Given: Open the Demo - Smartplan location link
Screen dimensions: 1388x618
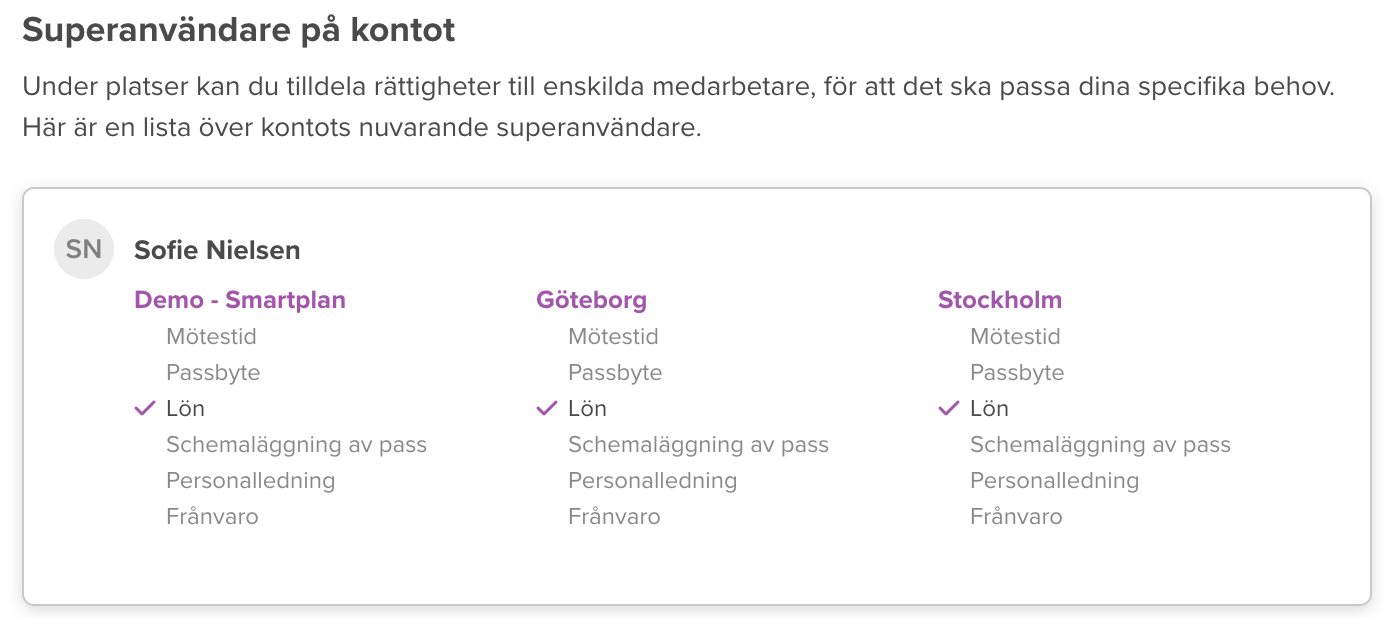Looking at the screenshot, I should tap(240, 300).
